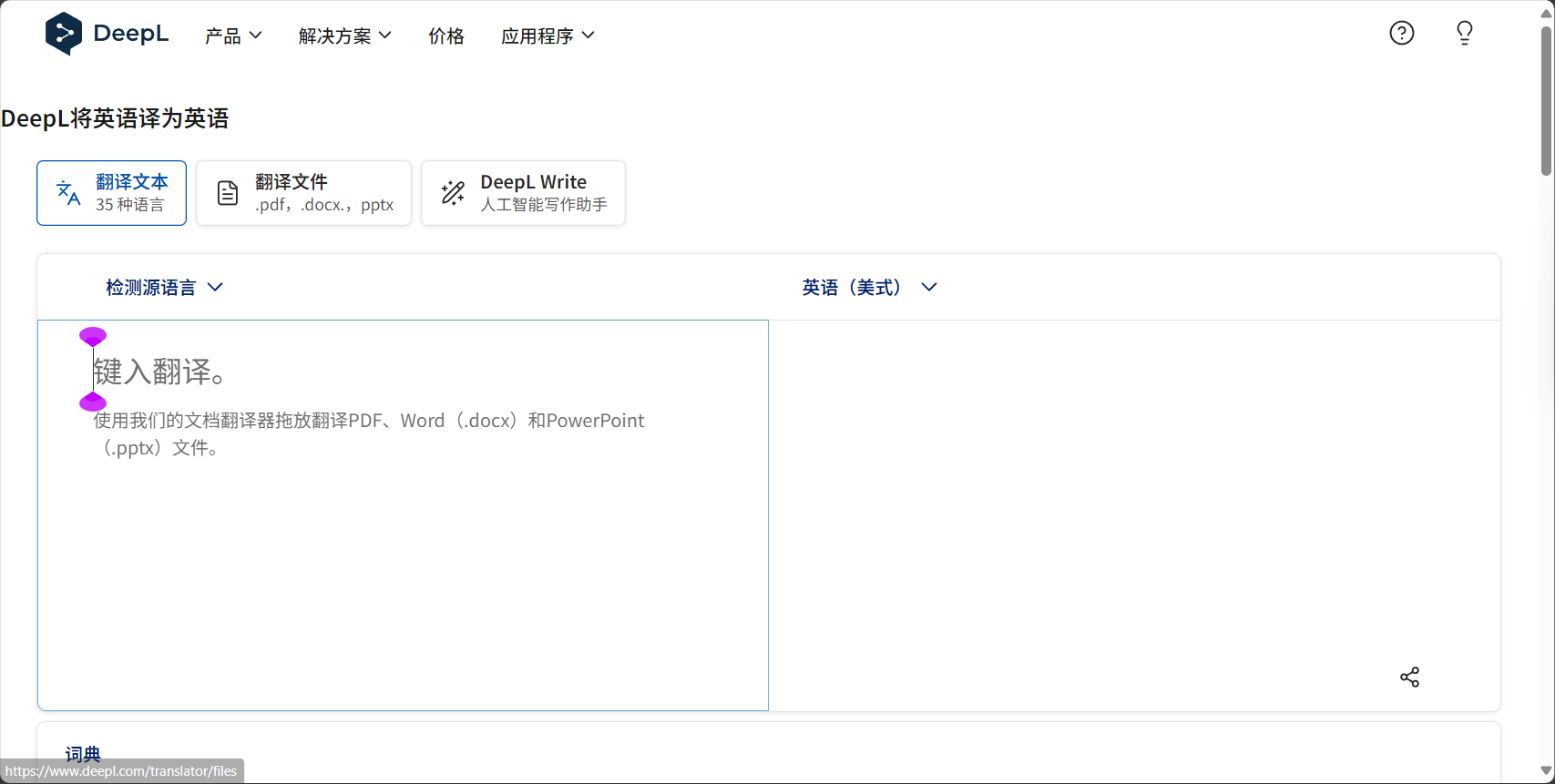Viewport: 1555px width, 784px height.
Task: Click the page vertical scrollbar thumb
Action: click(1546, 100)
